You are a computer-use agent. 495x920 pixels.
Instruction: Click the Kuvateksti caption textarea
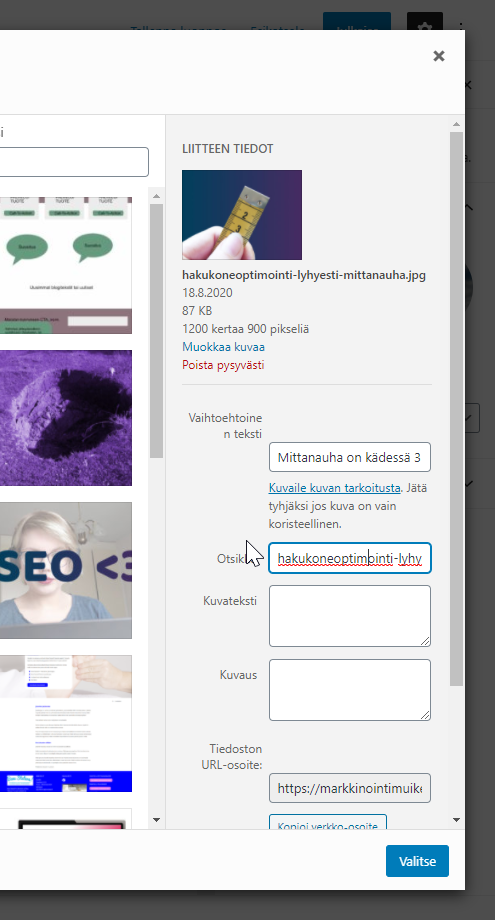(350, 615)
